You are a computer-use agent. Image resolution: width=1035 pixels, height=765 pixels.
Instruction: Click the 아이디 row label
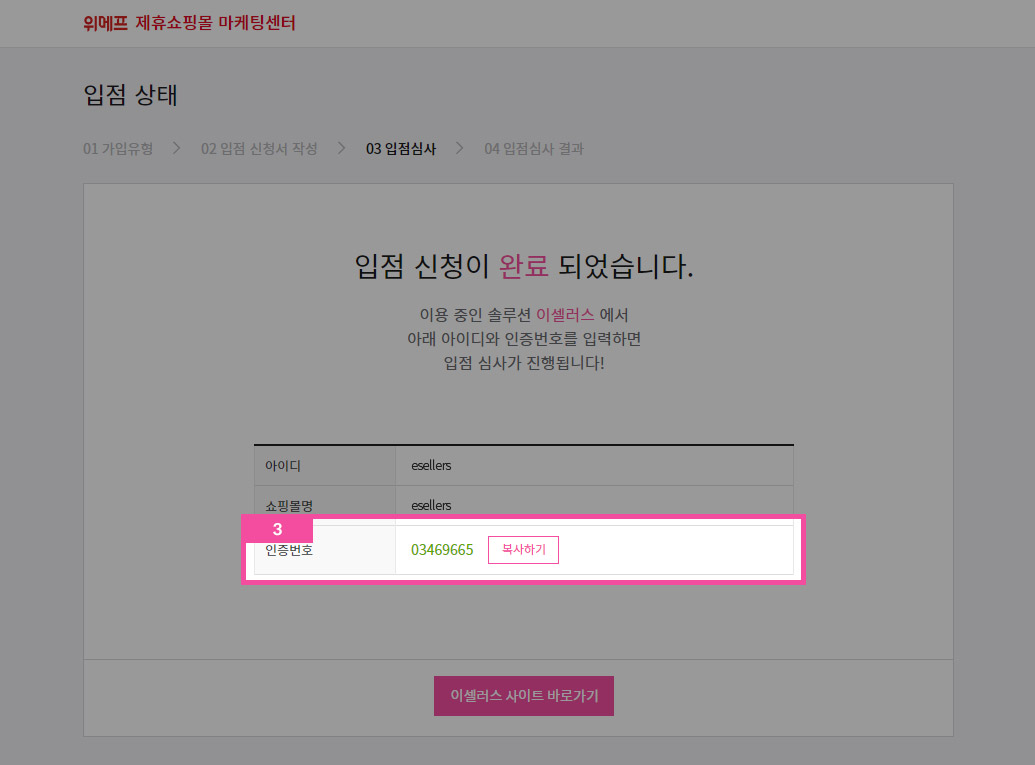283,466
